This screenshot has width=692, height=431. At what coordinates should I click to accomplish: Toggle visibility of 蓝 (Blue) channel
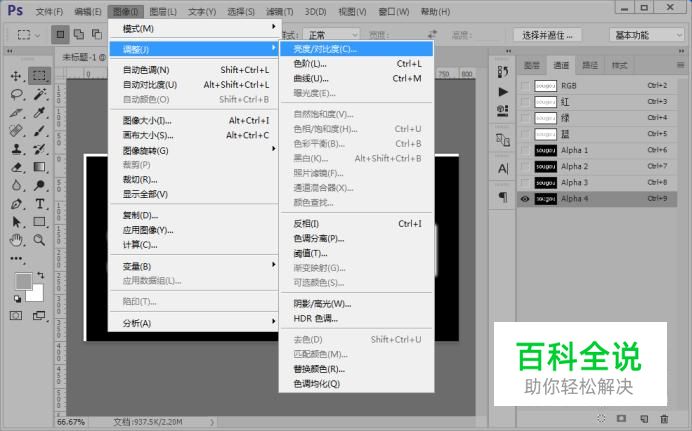pos(525,134)
